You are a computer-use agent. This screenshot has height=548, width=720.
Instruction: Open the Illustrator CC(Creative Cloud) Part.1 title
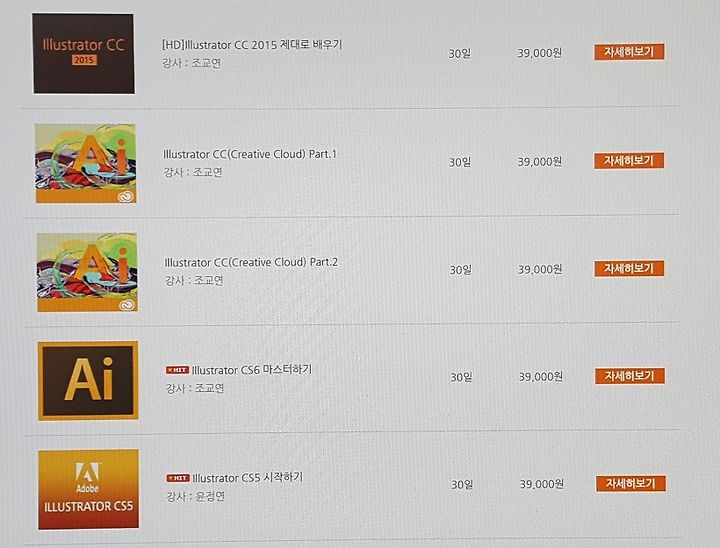coord(250,154)
